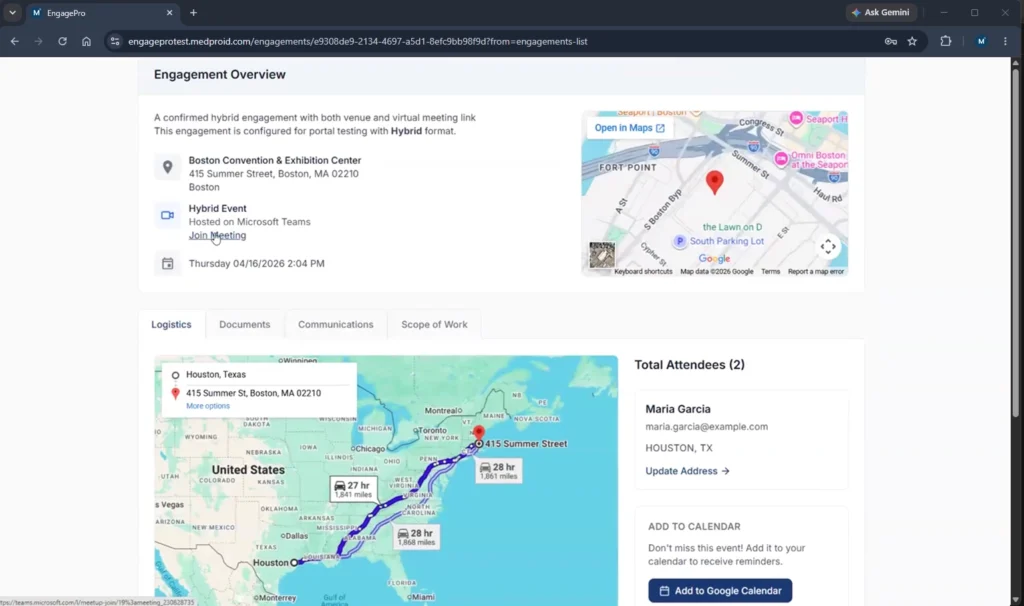Select the 28 hr 1,868 miles route
Image resolution: width=1024 pixels, height=606 pixels.
[x=416, y=537]
